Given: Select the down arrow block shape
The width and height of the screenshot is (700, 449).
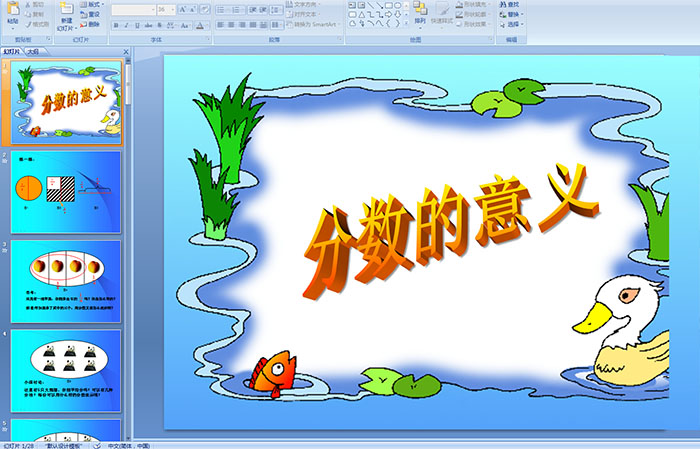Looking at the screenshot, I should [398, 15].
